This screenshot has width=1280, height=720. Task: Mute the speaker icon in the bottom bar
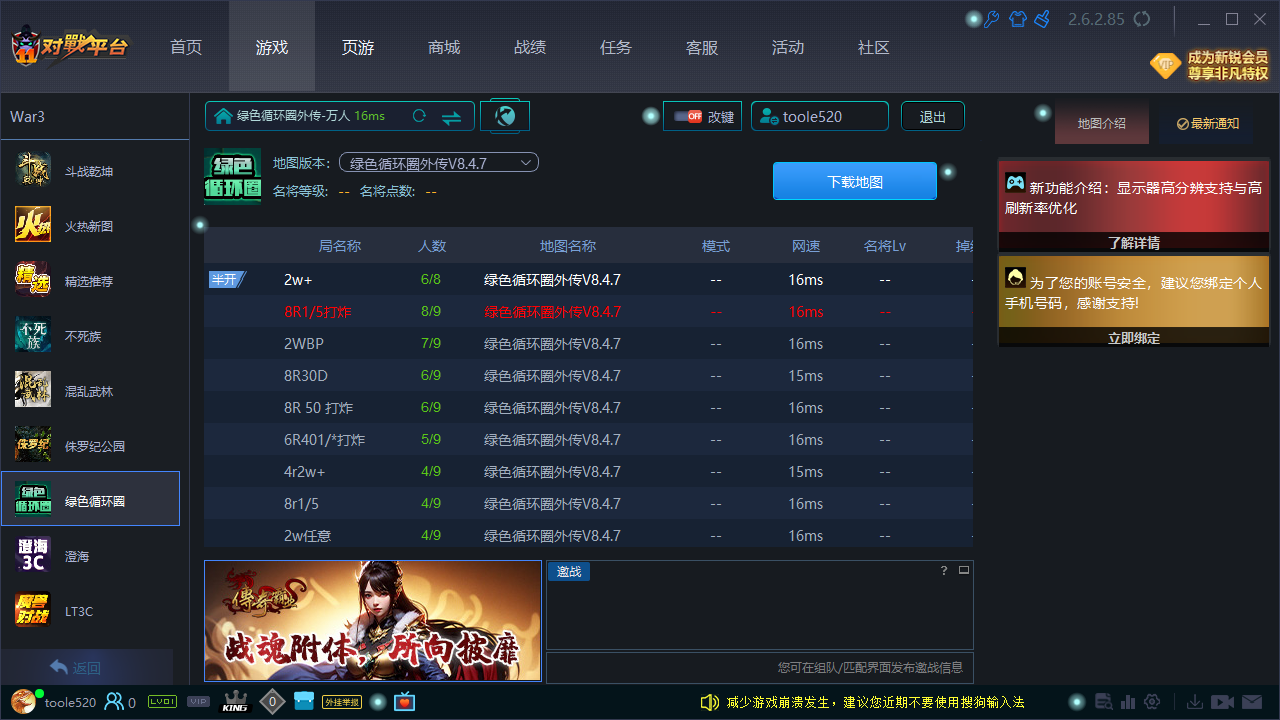coord(710,703)
